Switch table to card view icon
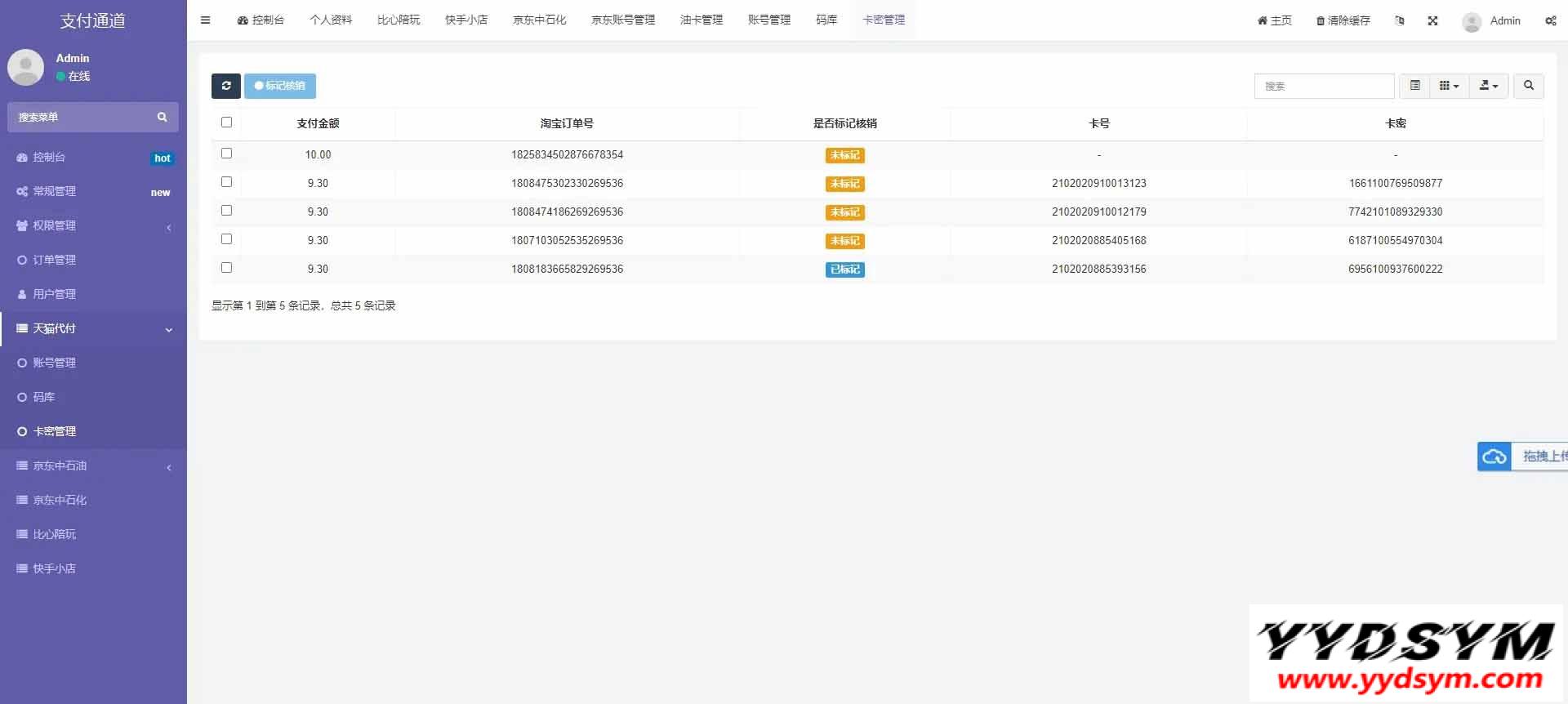 pos(1414,86)
